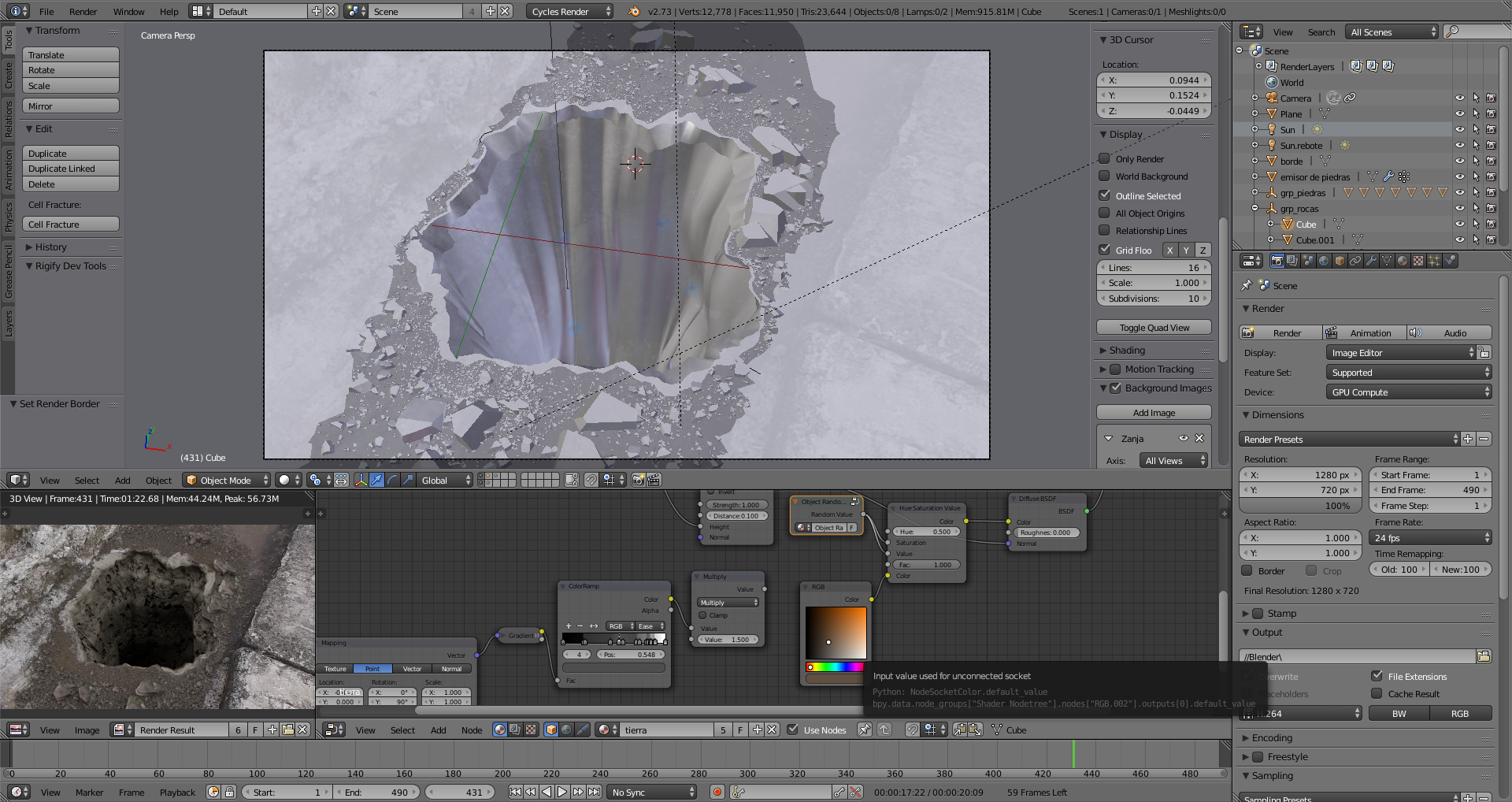
Task: Open the Object Mode dropdown
Action: tap(226, 480)
